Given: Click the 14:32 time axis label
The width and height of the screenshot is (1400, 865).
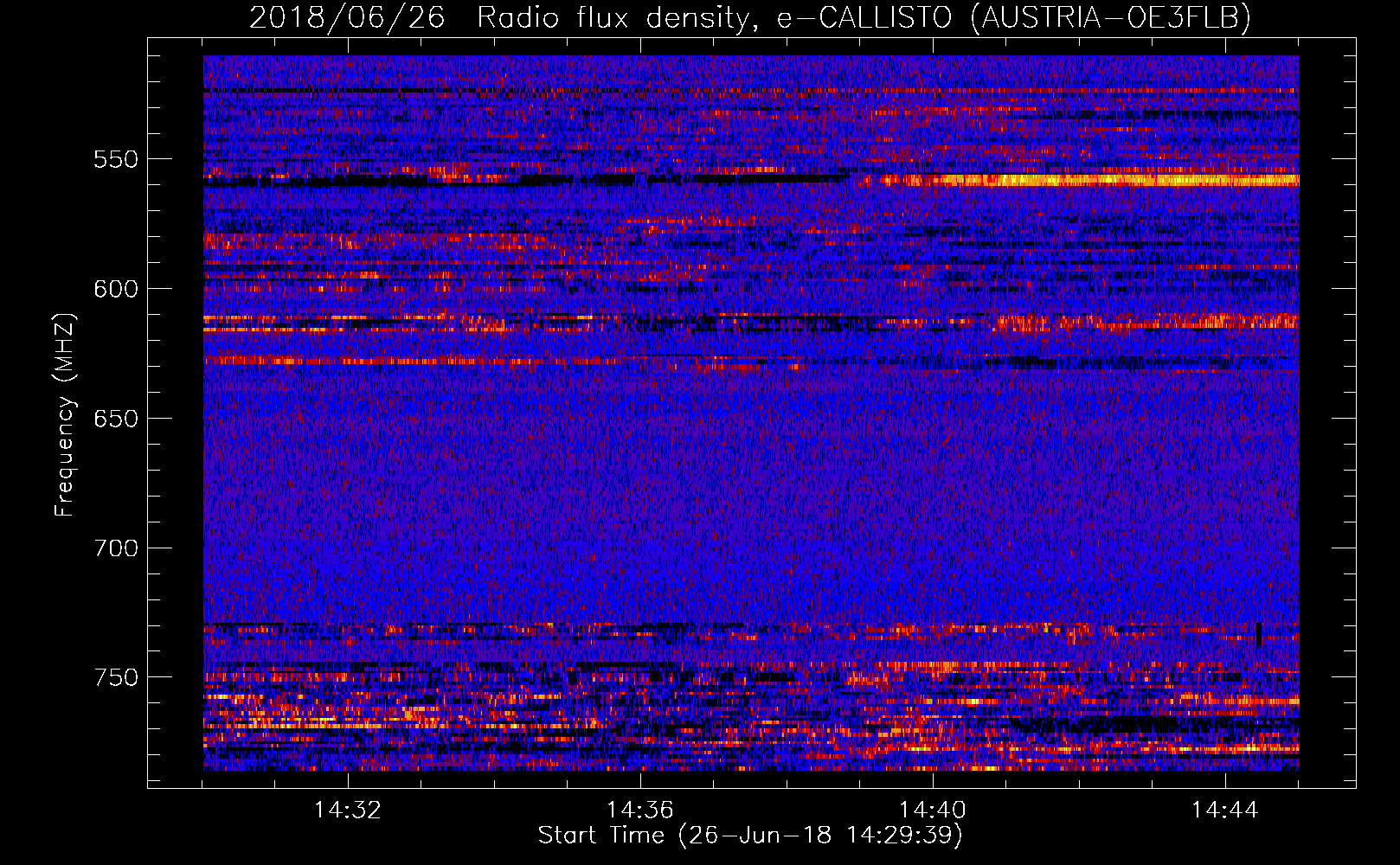Looking at the screenshot, I should click(x=348, y=811).
